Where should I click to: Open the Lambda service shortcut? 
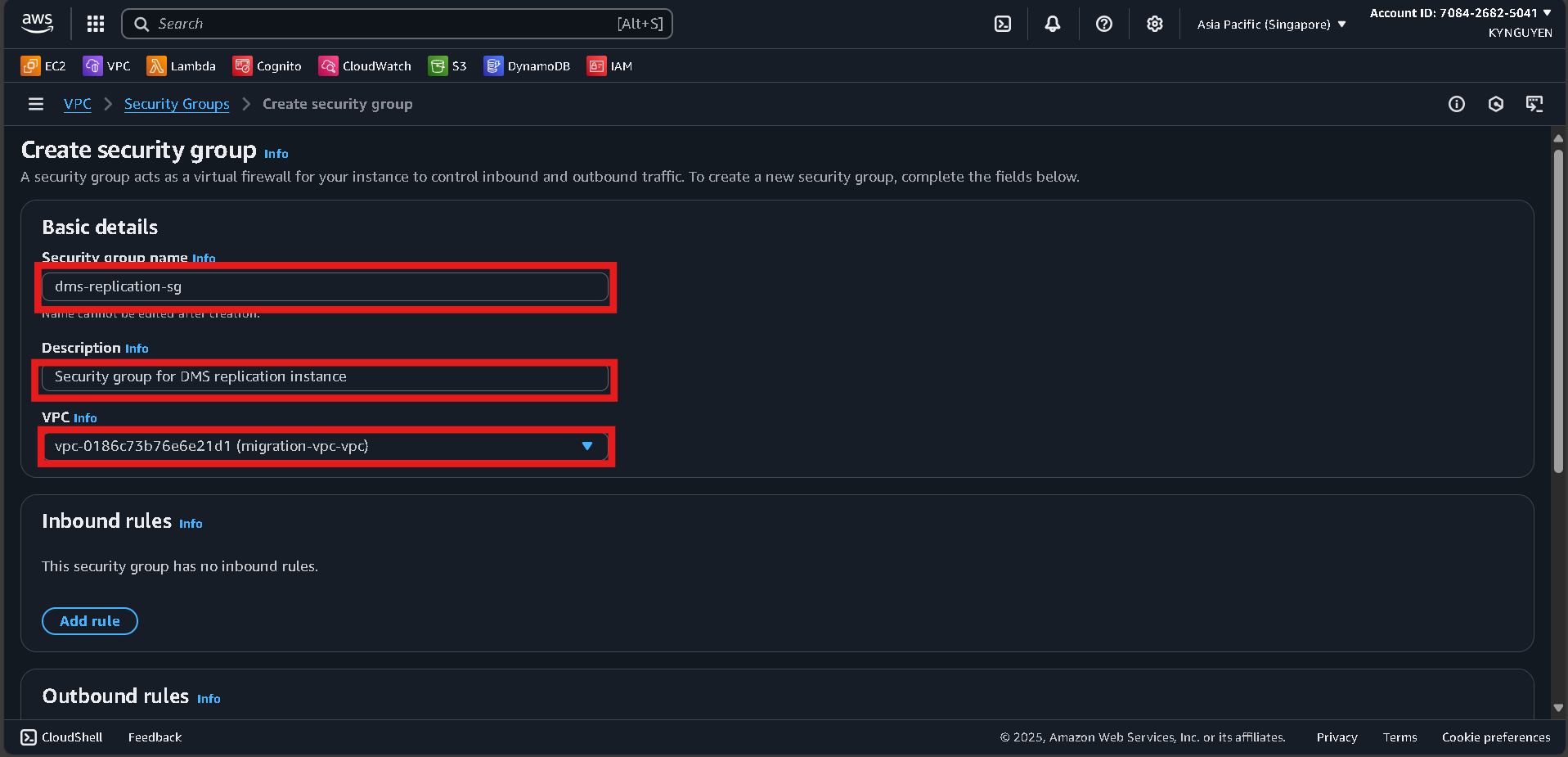(181, 65)
